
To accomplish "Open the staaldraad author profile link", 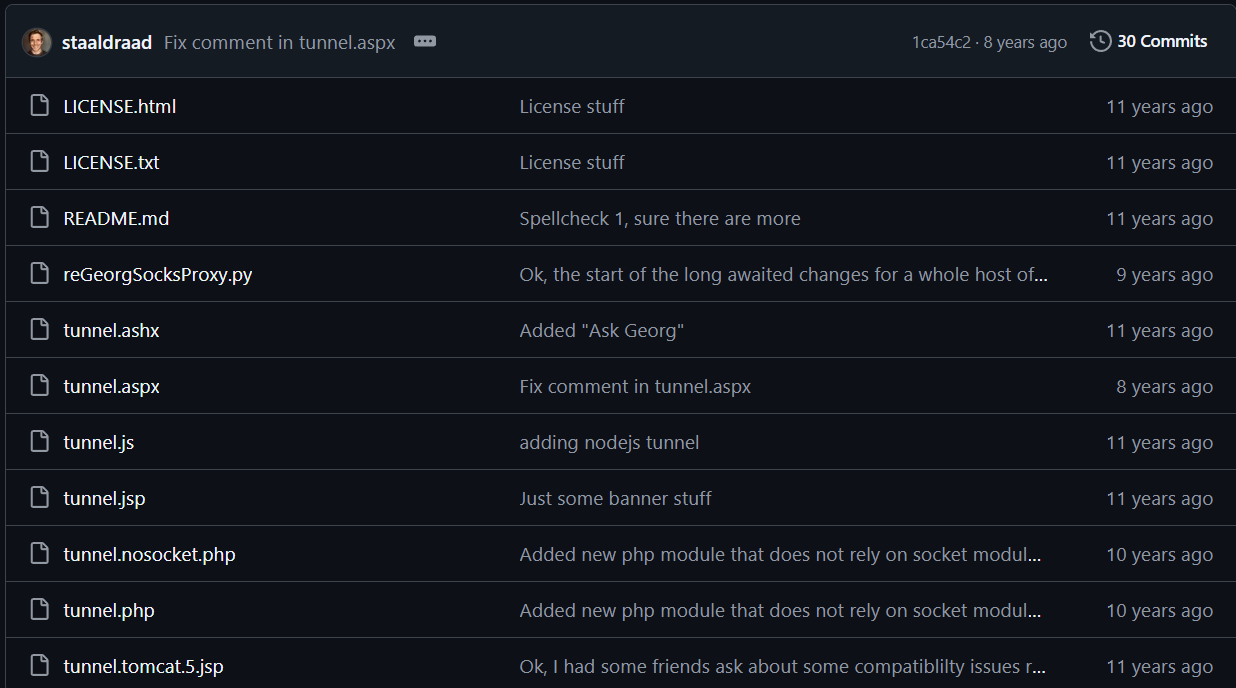I will click(107, 43).
